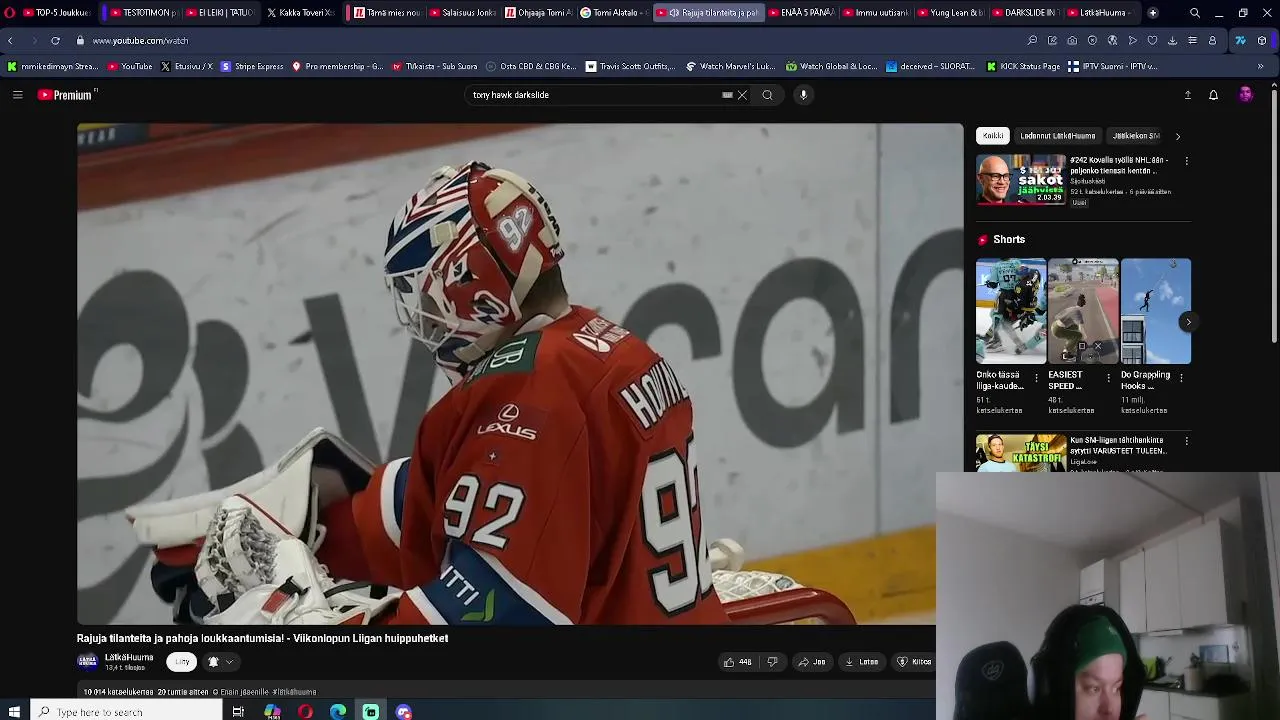Viewport: 1280px width, 720px height.
Task: Open the LätkäHuuma channel name link
Action: tap(129, 657)
